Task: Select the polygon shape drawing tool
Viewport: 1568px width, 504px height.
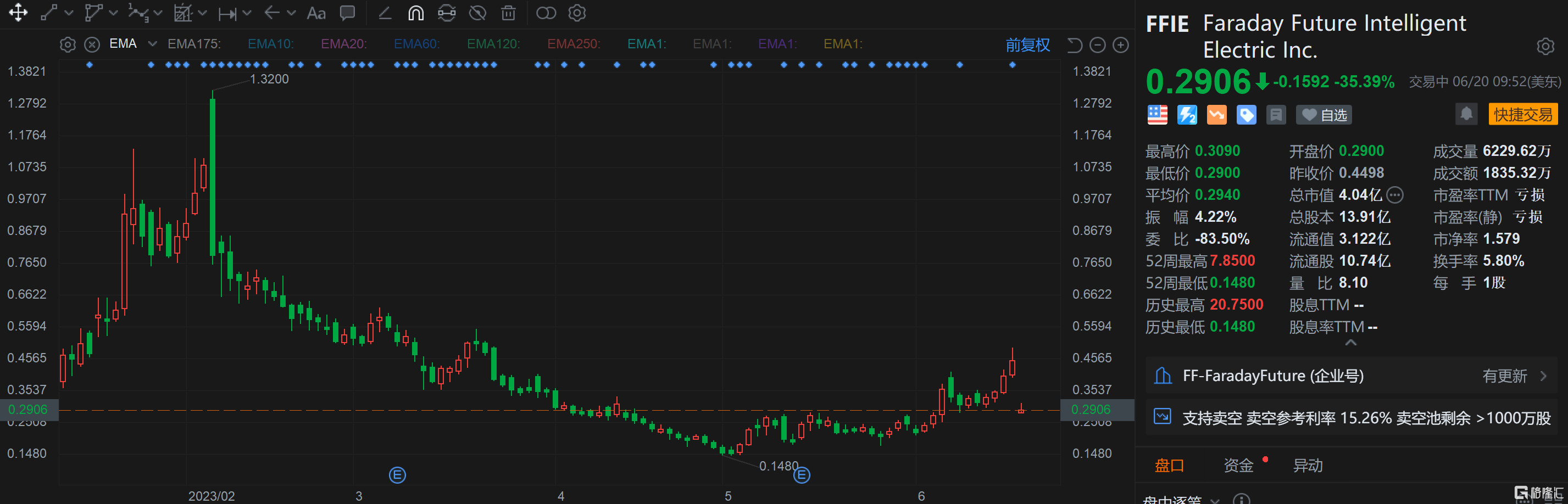Action: 93,13
